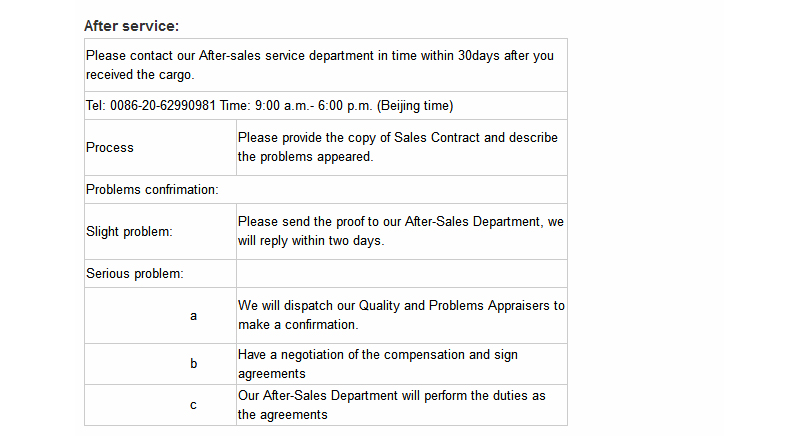800x446 pixels.
Task: Click the reply within two days text
Action: 311,241
